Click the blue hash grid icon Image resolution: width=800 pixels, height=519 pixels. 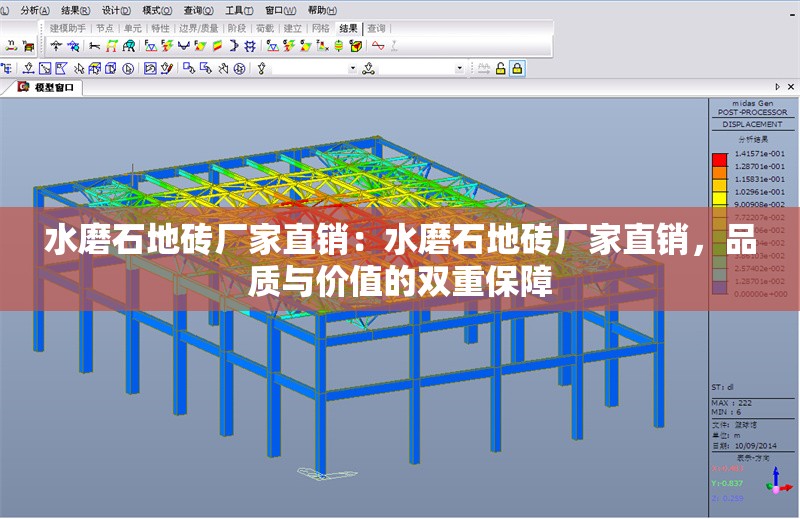point(250,46)
